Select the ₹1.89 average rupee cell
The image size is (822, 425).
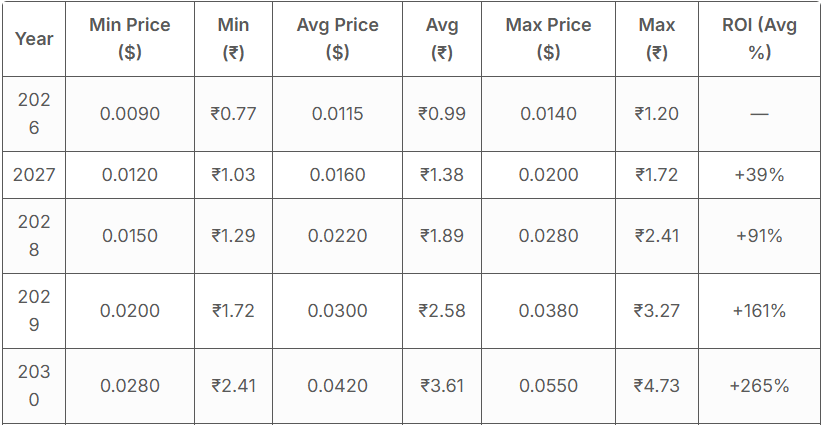[x=441, y=236]
